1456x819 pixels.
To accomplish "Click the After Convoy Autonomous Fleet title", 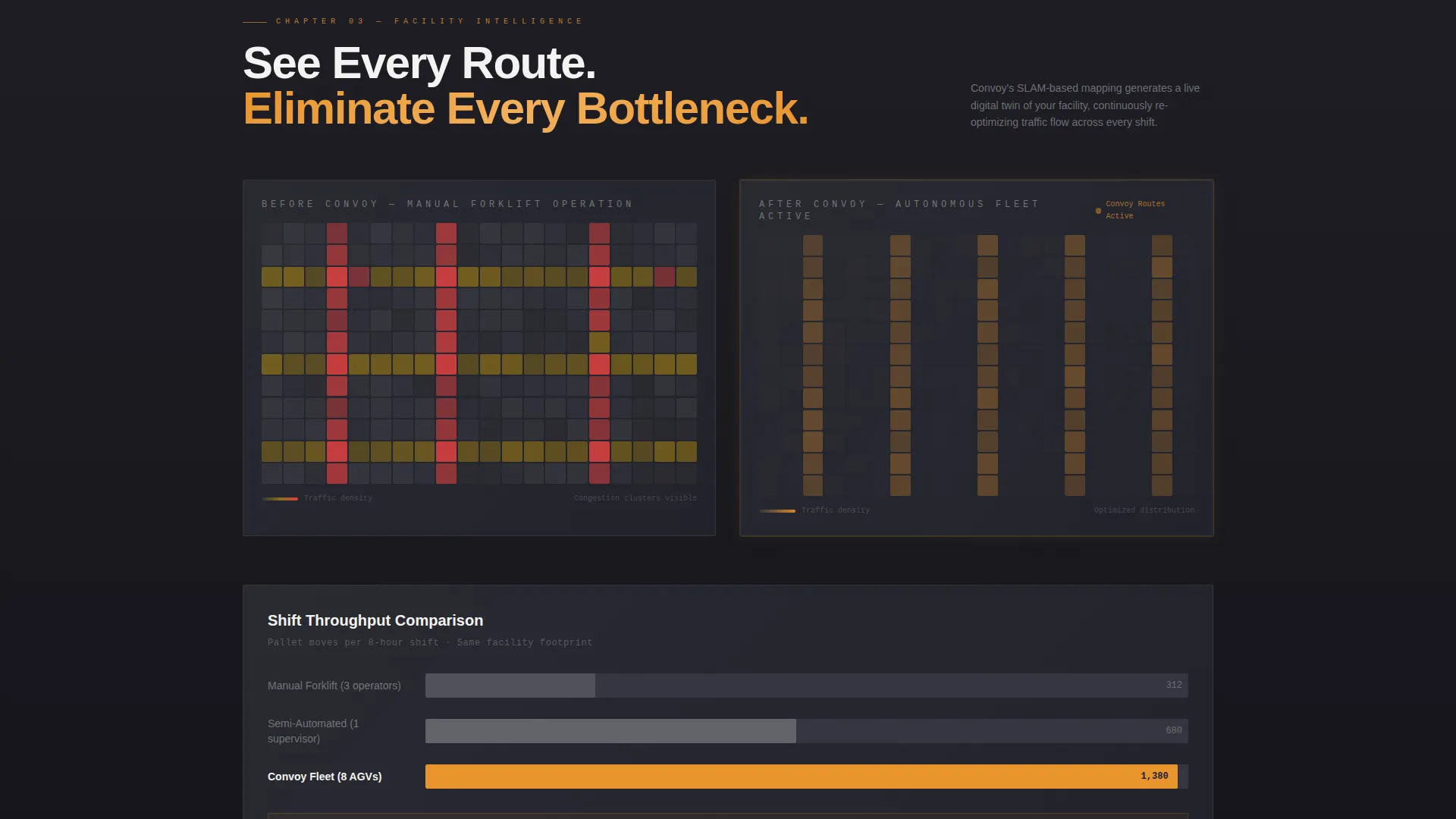I will tap(899, 210).
